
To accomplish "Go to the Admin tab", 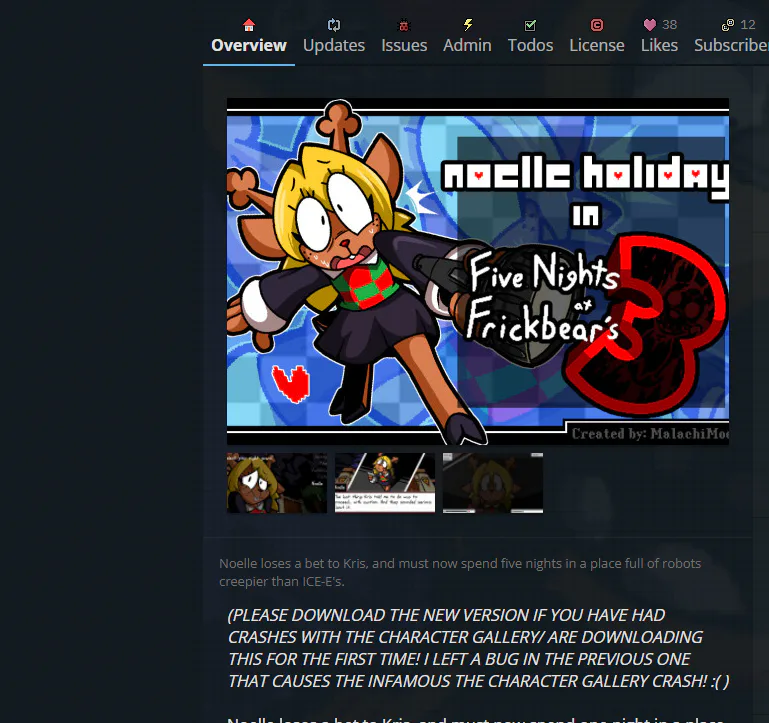I will (467, 45).
